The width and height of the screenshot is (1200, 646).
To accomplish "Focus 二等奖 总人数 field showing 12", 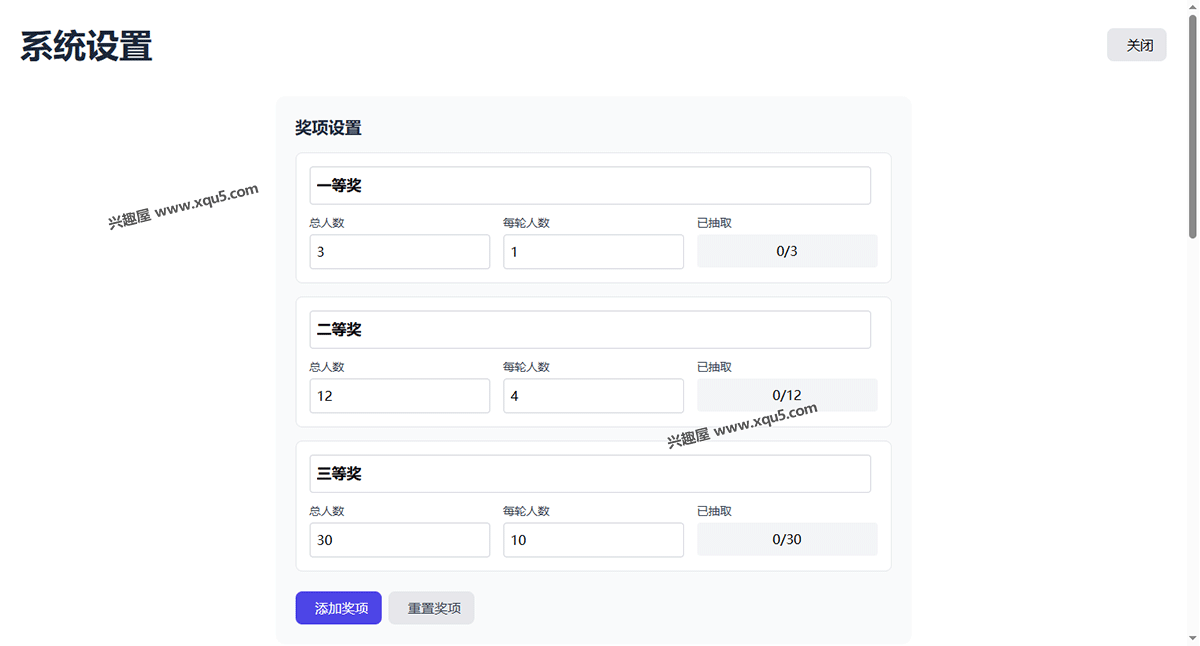I will click(x=399, y=396).
